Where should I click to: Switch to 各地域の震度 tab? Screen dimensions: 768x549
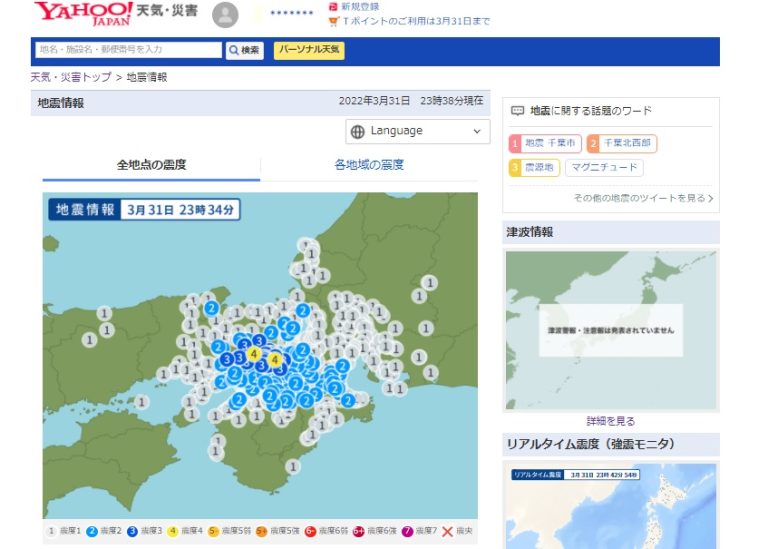[x=369, y=165]
